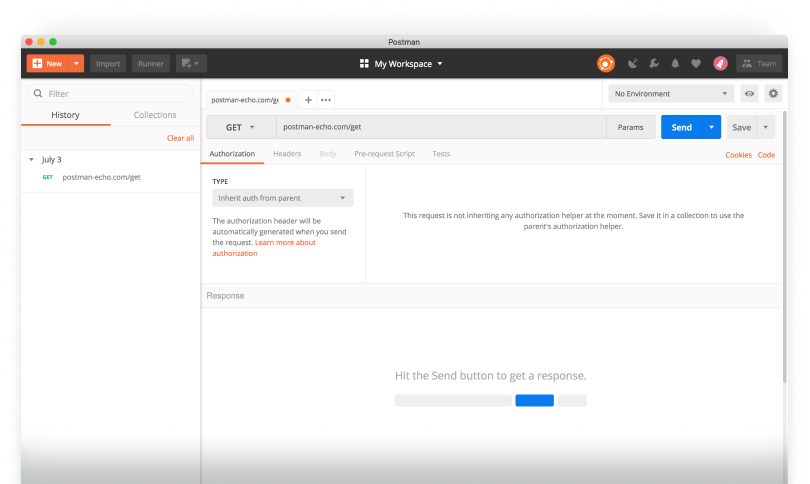
Task: Open the Save dropdown arrow
Action: [x=766, y=127]
